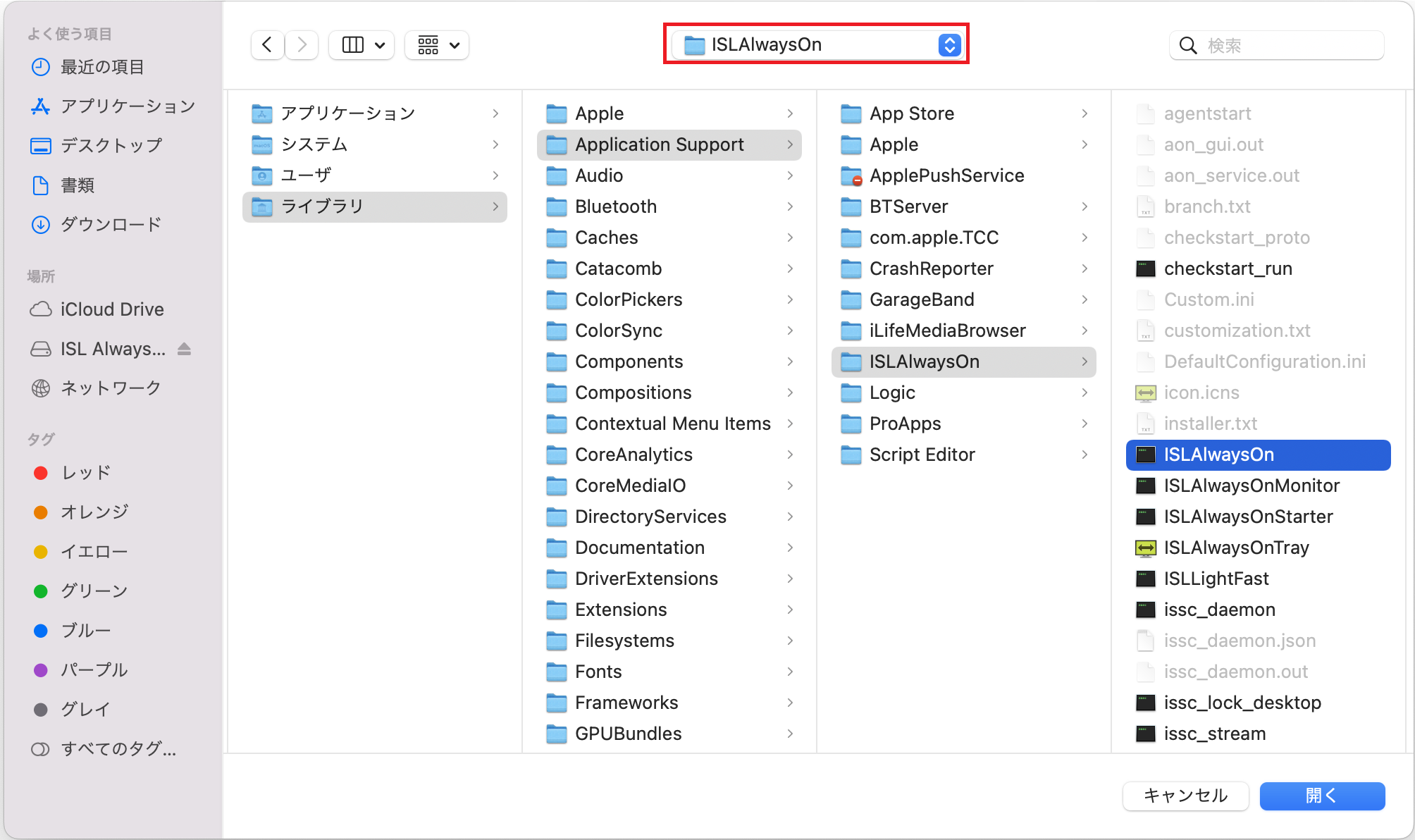Go to Applications in the sidebar

click(127, 106)
